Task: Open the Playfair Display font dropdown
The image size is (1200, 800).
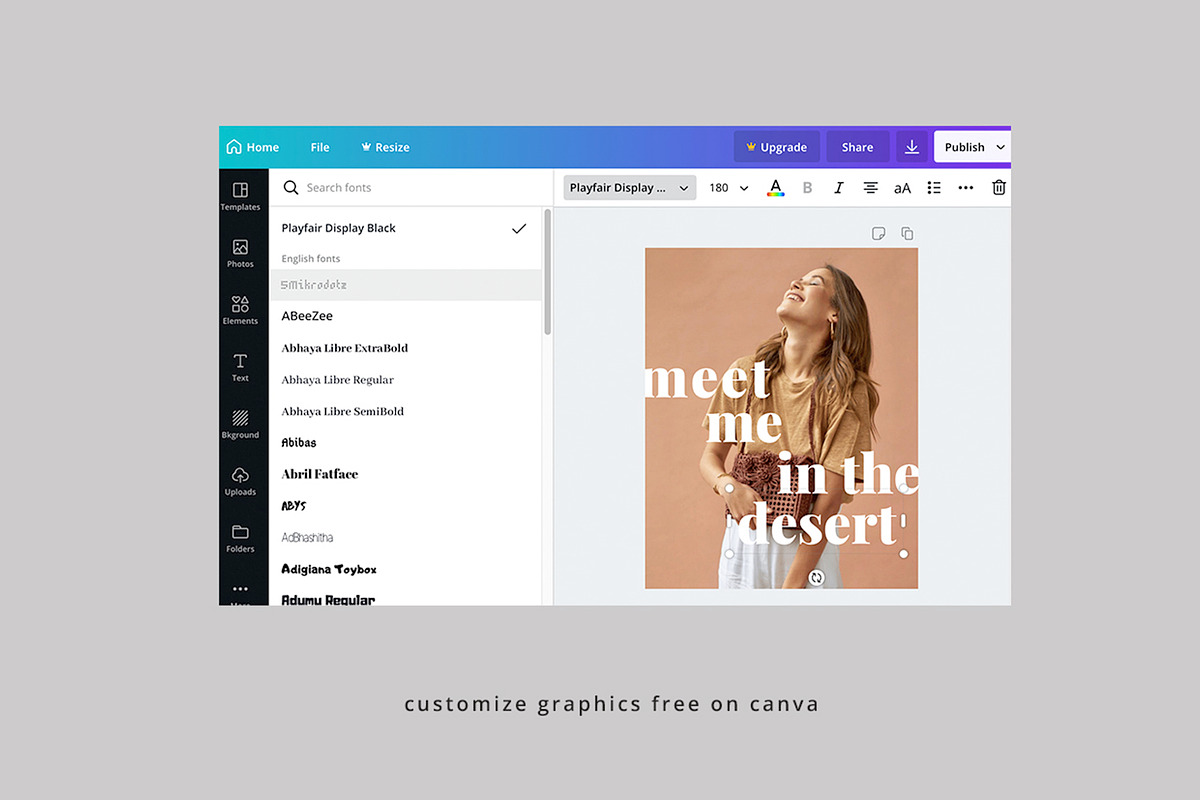Action: point(630,187)
